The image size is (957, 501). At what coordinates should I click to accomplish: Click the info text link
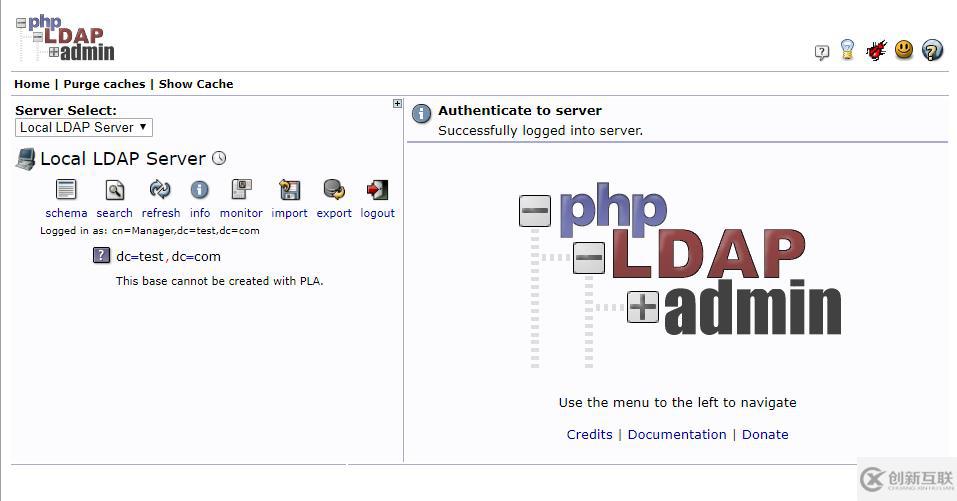coord(200,213)
